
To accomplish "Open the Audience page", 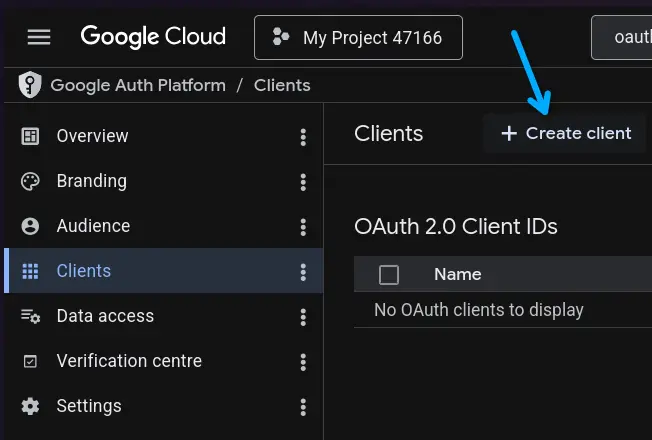I will point(163,226).
